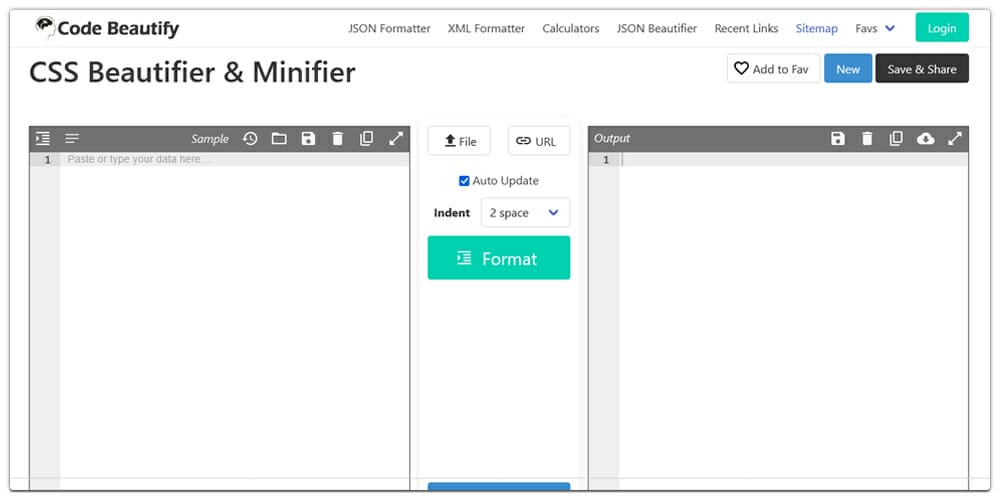The height and width of the screenshot is (500, 1000).
Task: Expand output editor to fullscreen
Action: tap(955, 138)
